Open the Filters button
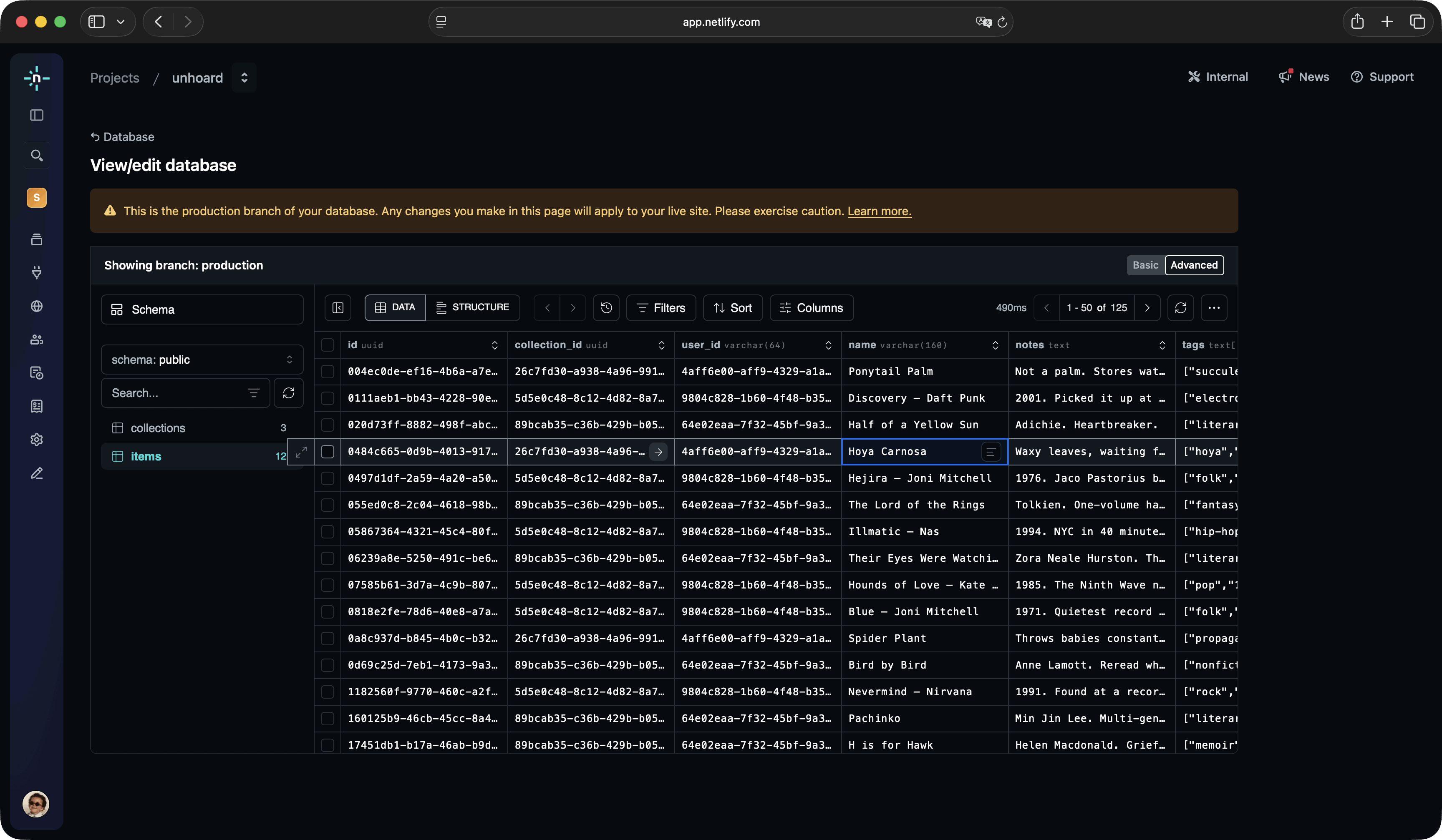1442x840 pixels. (661, 308)
